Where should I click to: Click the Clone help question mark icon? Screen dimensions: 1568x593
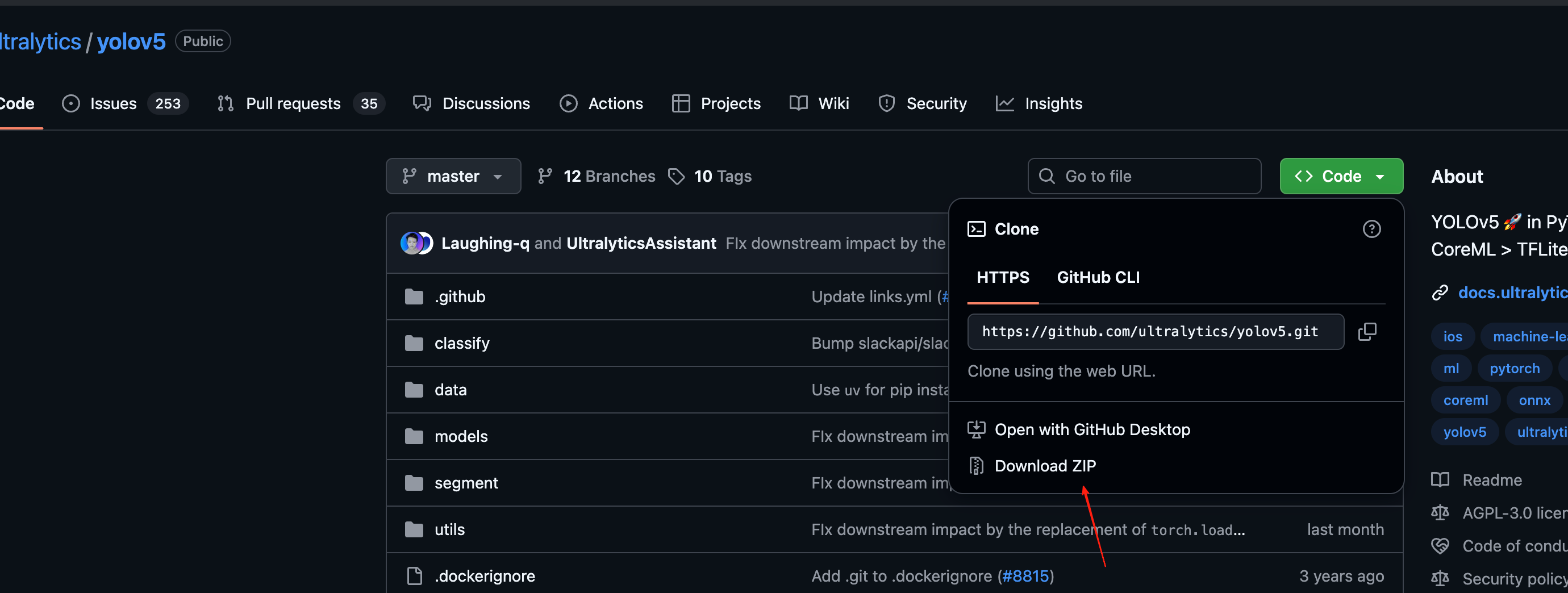(x=1371, y=229)
